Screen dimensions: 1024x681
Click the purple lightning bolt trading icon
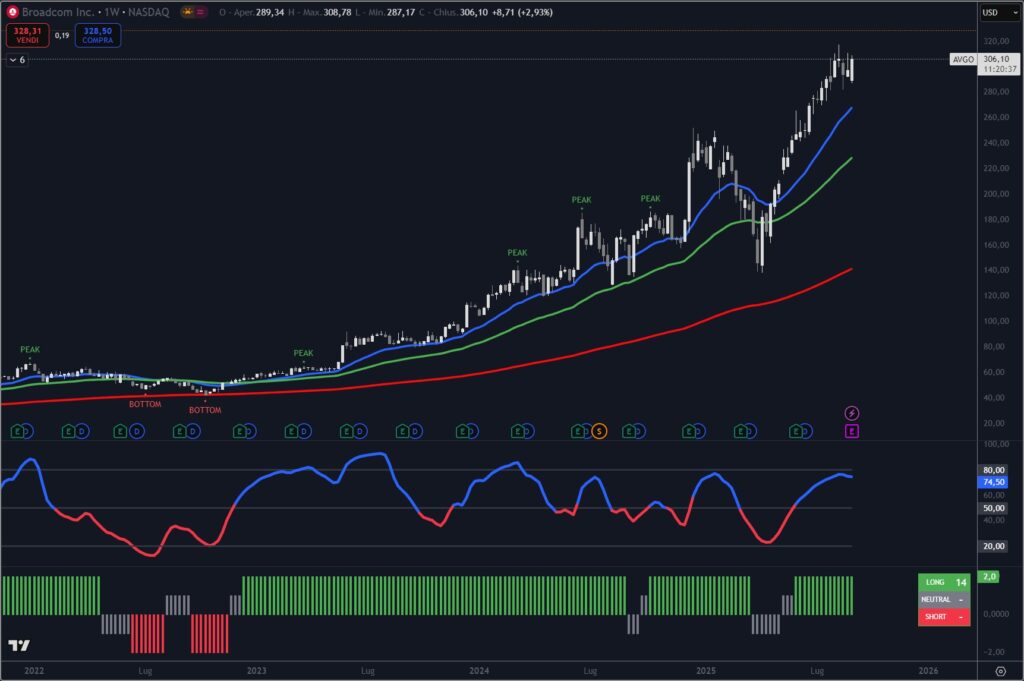852,413
